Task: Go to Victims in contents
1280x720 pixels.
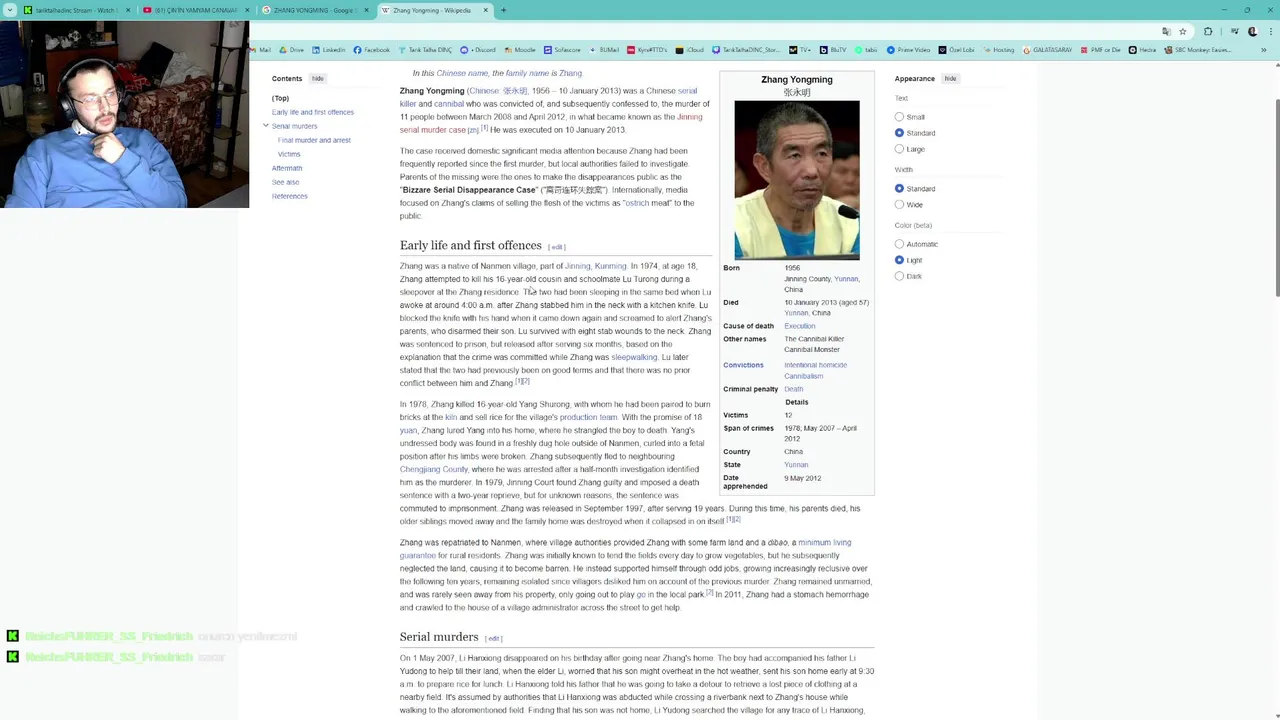Action: 289,154
